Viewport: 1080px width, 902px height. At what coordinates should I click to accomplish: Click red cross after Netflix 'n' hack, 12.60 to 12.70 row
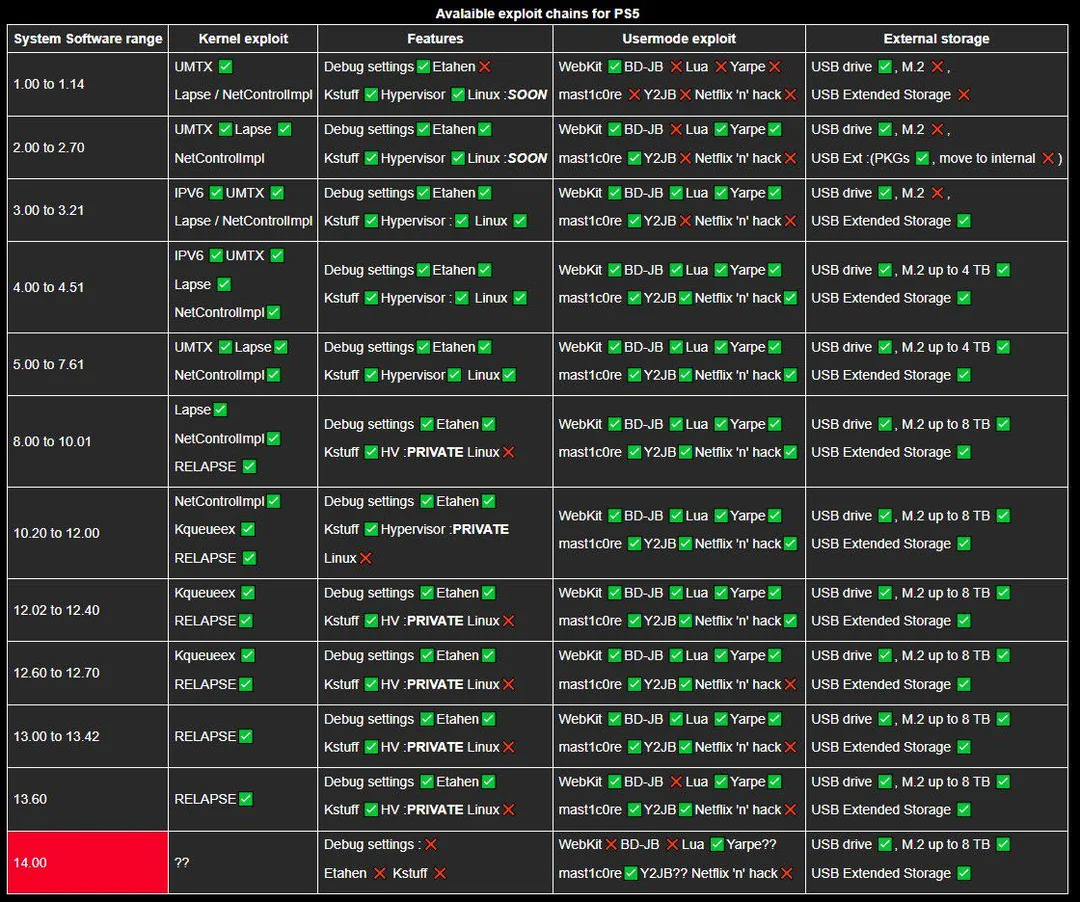point(790,684)
